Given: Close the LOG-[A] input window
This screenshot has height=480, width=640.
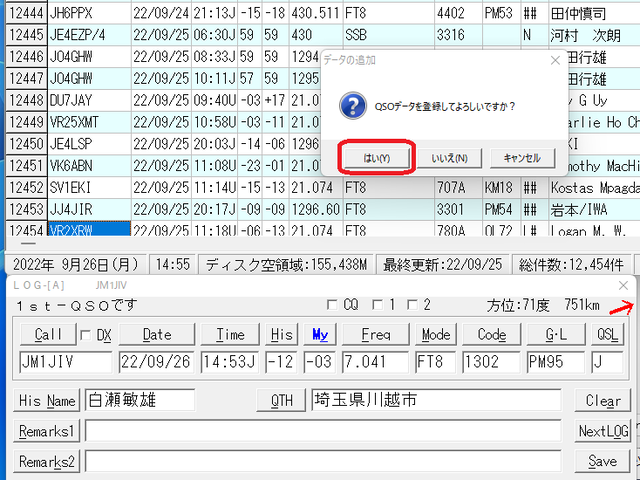Looking at the screenshot, I should point(623,285).
